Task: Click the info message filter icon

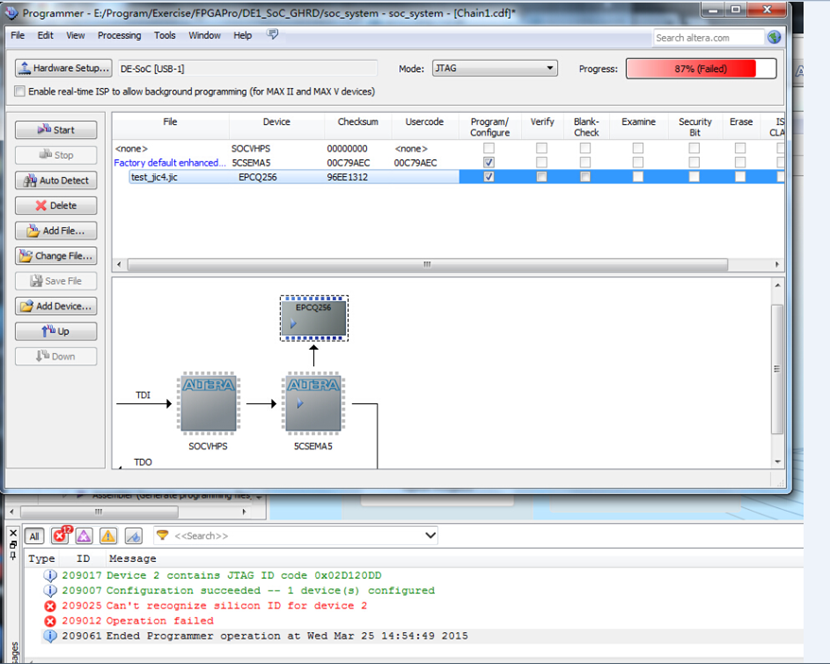Action: click(133, 536)
